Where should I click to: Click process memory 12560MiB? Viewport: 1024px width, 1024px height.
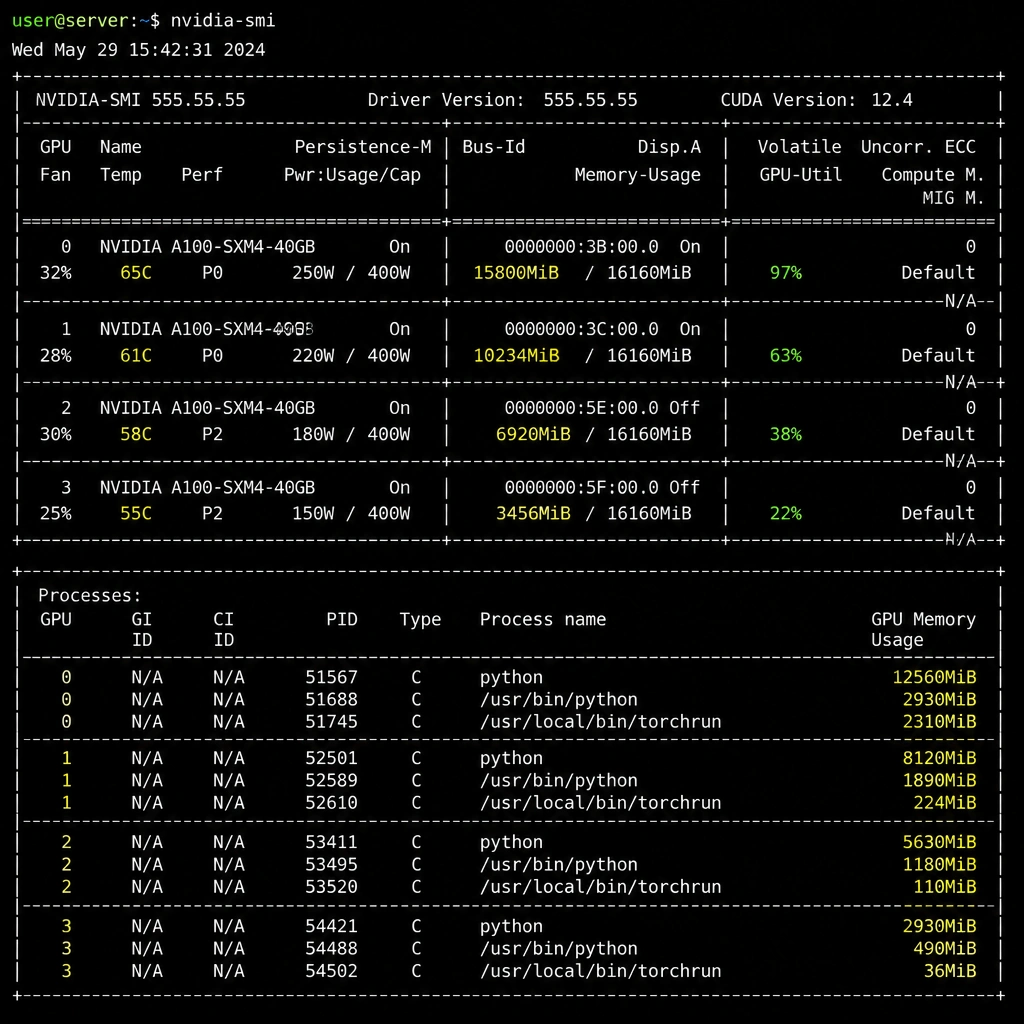point(935,677)
